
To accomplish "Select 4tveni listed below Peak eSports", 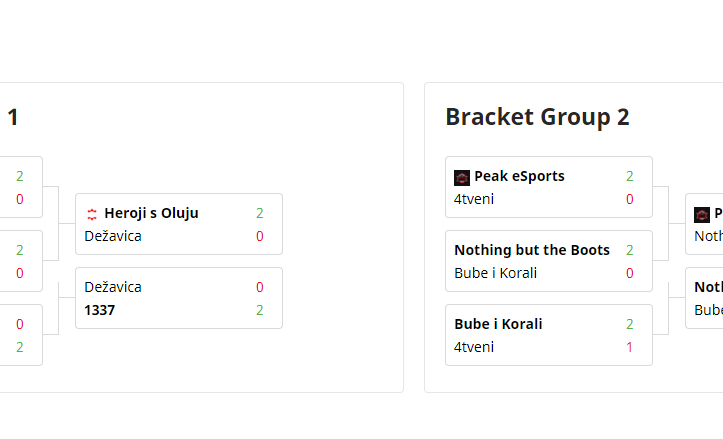I will [474, 199].
